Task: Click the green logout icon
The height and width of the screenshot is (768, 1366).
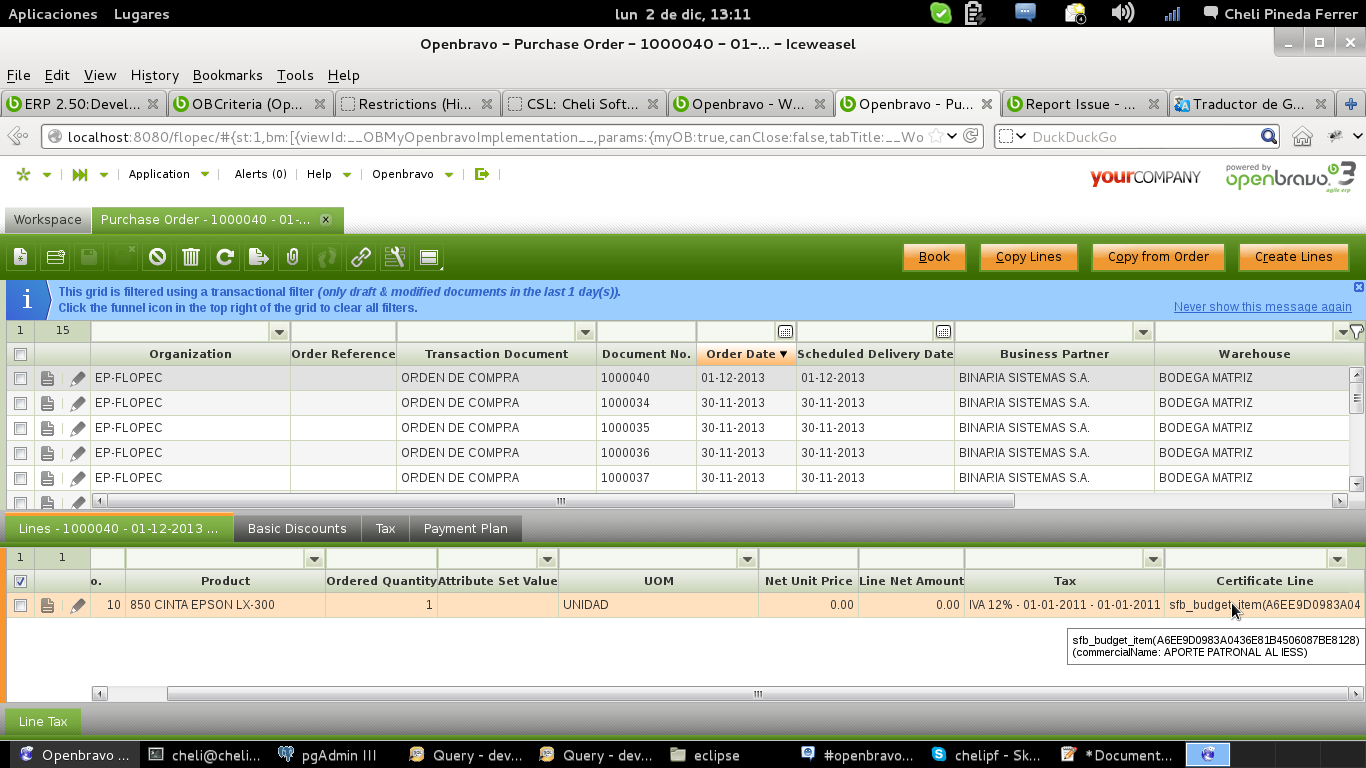Action: 482,174
